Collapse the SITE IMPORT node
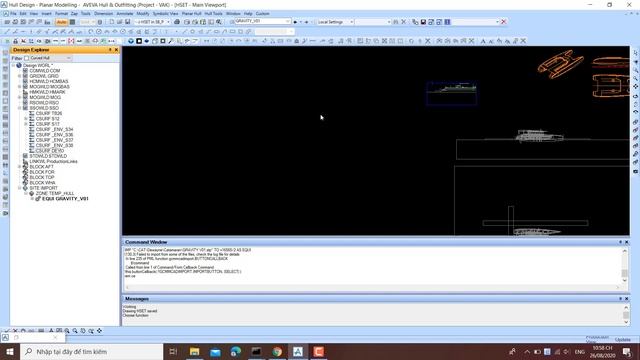This screenshot has height=360, width=640. click(20, 188)
